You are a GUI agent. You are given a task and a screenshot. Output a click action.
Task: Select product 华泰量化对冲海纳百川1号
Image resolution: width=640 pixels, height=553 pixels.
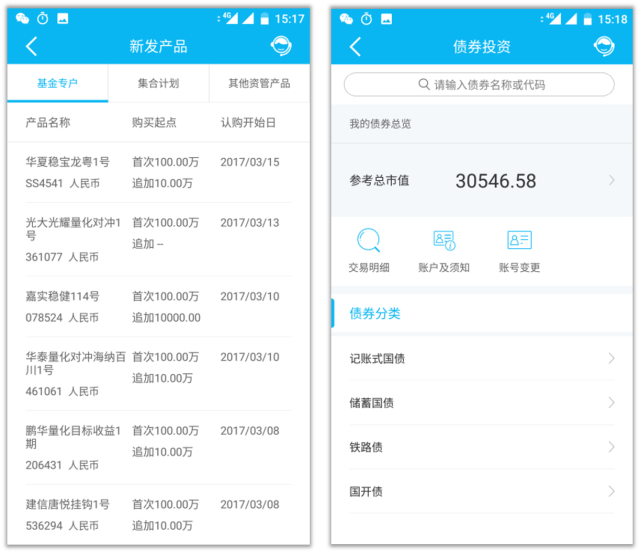click(158, 374)
